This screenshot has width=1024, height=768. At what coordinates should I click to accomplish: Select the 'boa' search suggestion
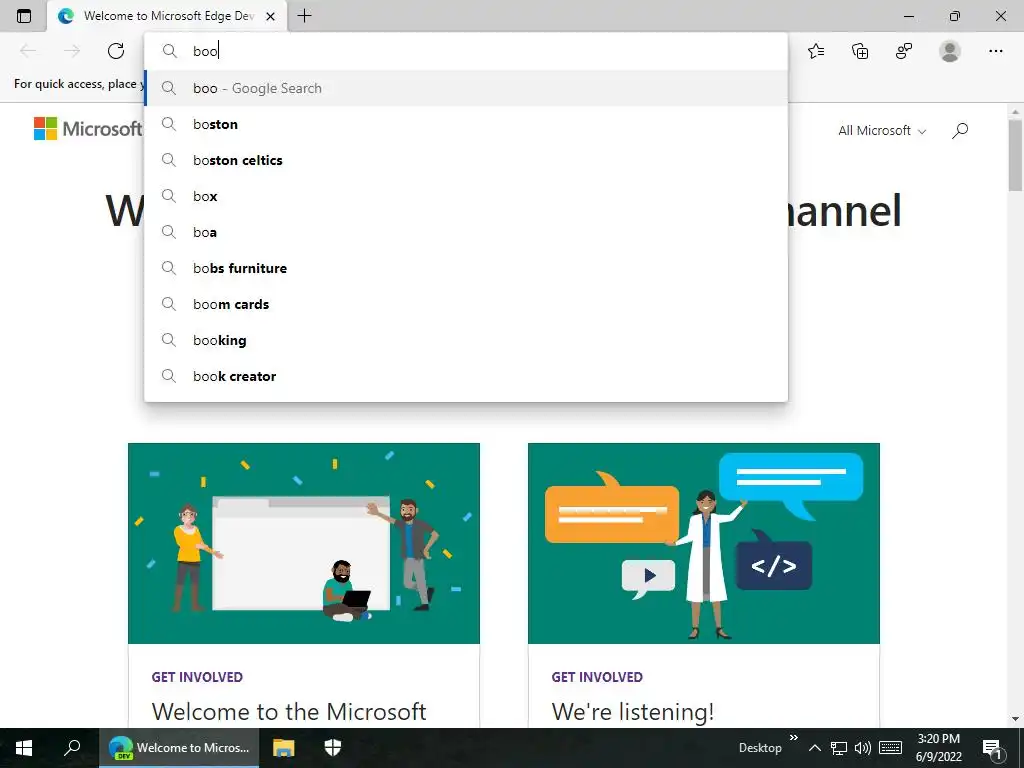pos(466,232)
